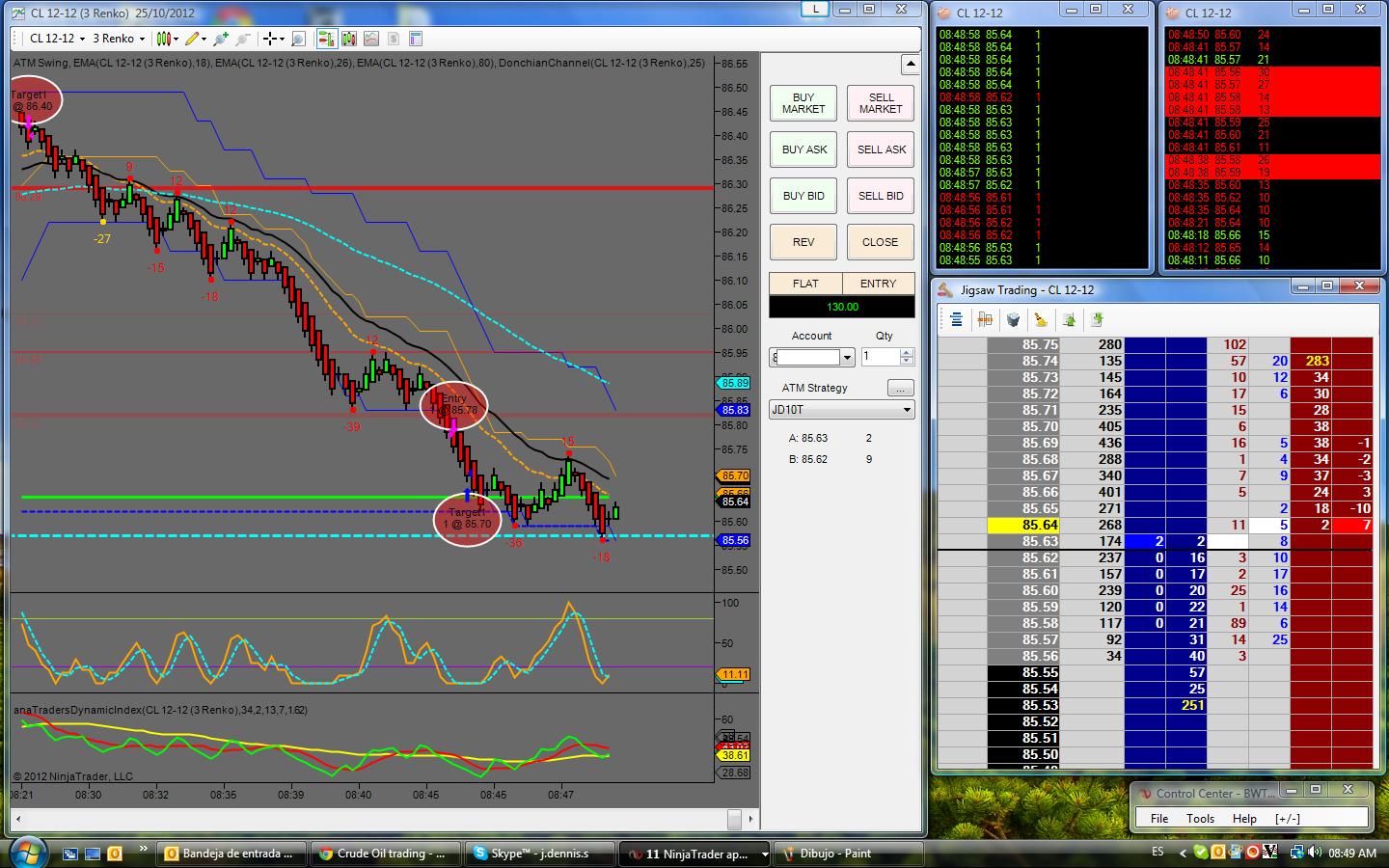The image size is (1389, 868).
Task: Toggle the chart trader panel icon
Action: [x=325, y=39]
